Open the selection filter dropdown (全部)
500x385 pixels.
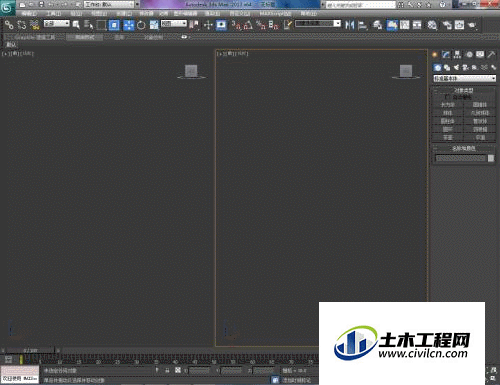[57, 23]
